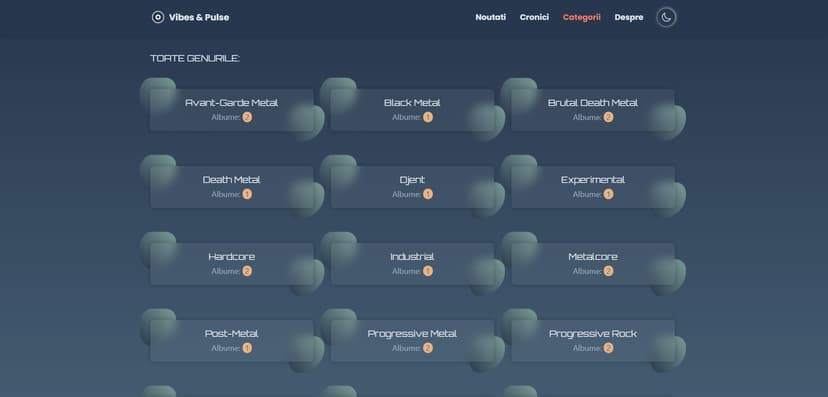Click the Vibes & Pulse site title
The height and width of the screenshot is (397, 828).
click(199, 17)
